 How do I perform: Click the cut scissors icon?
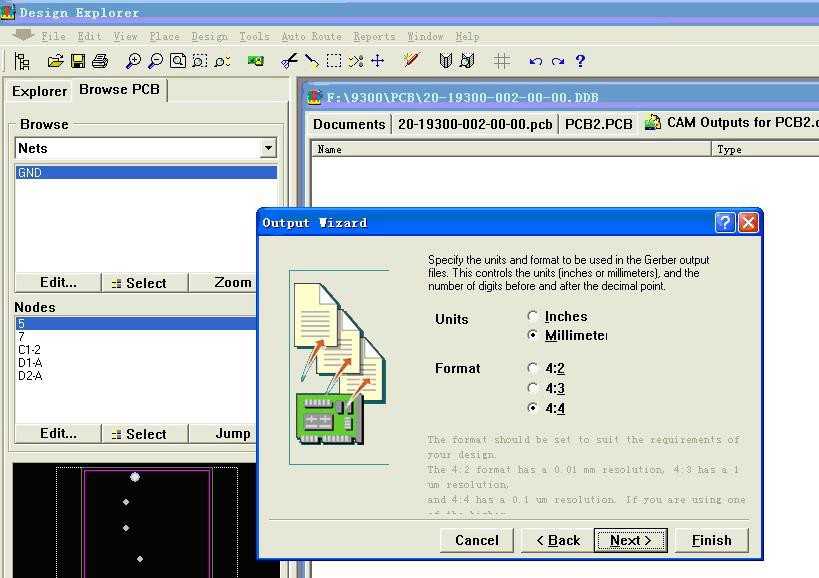click(289, 61)
